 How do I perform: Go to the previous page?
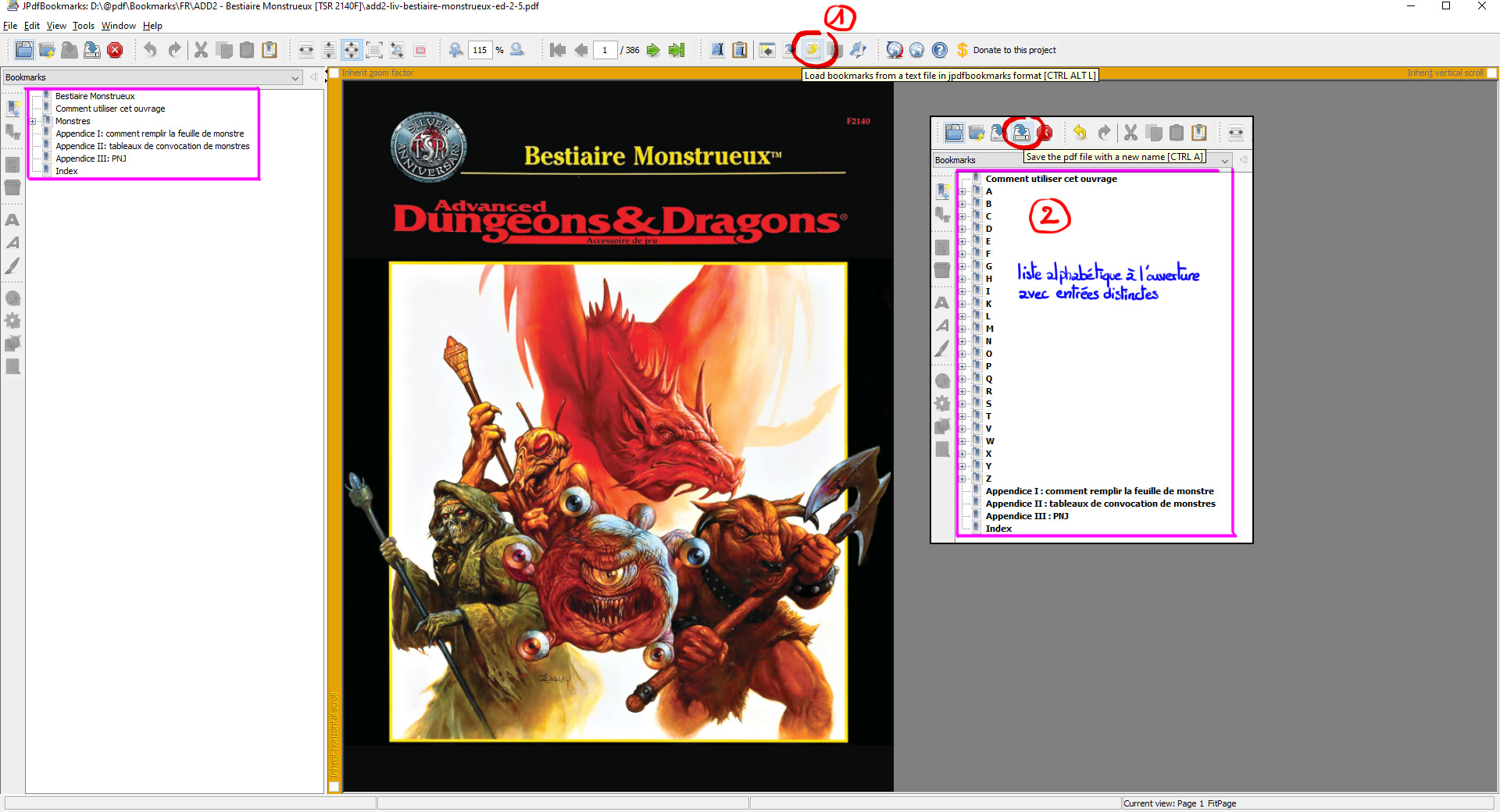(x=580, y=50)
